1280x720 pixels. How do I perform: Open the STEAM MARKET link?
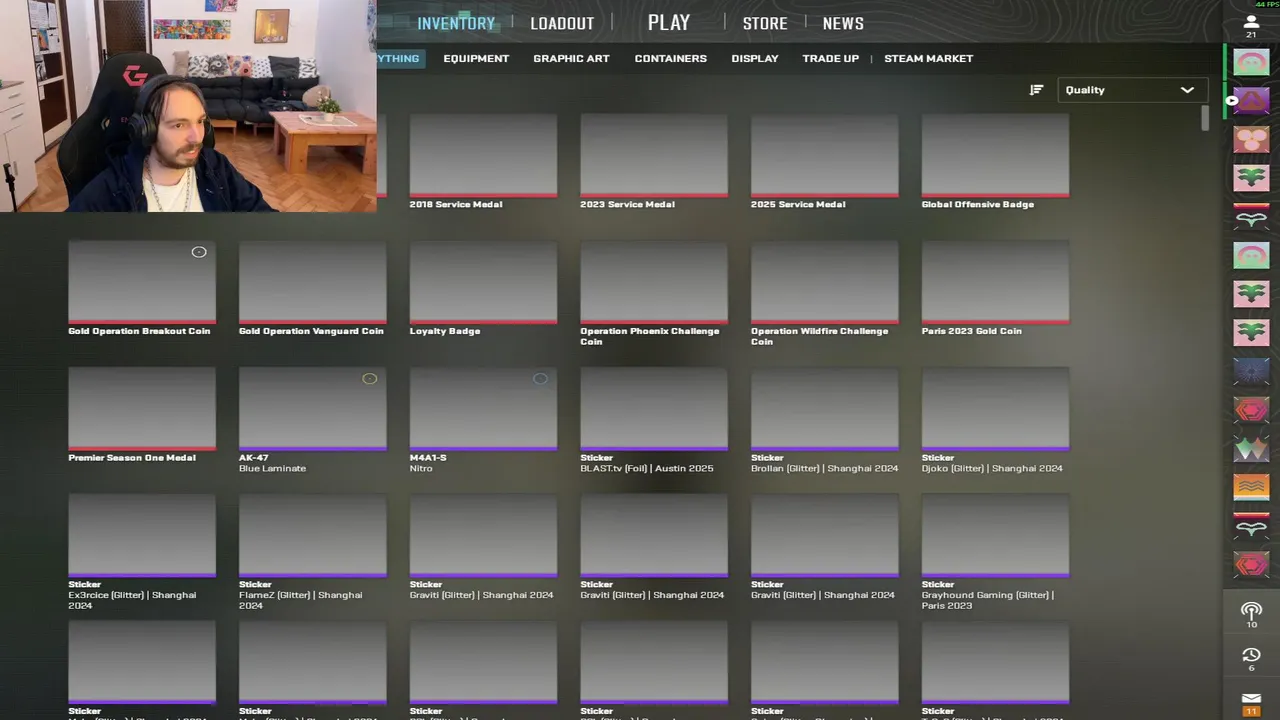(x=928, y=58)
